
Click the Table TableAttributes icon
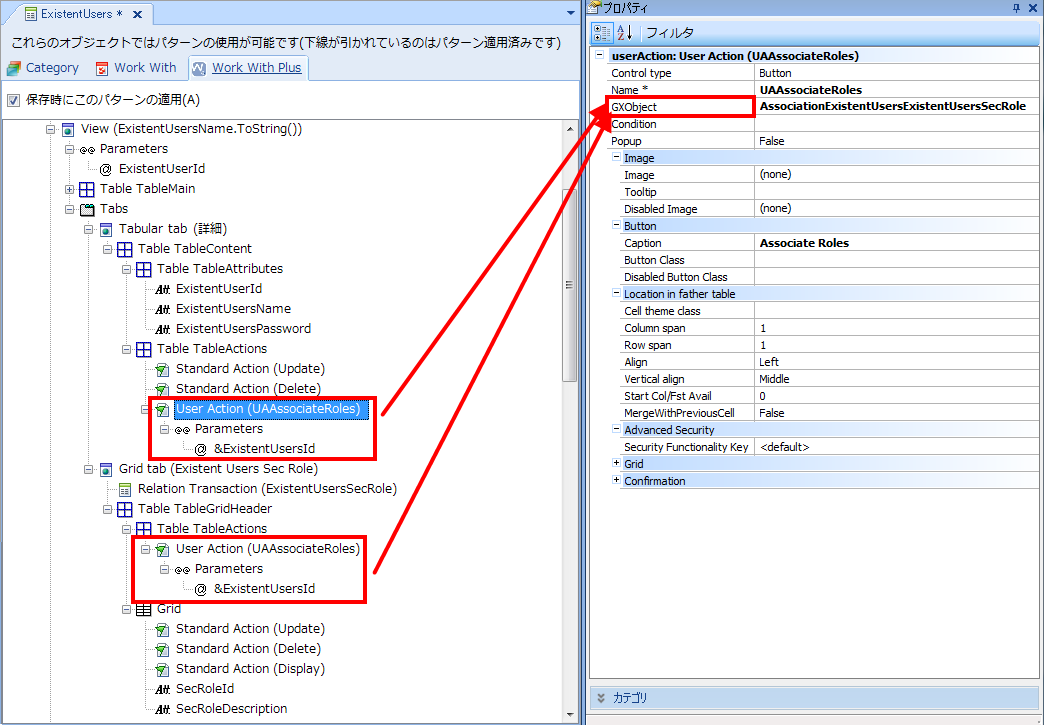143,269
